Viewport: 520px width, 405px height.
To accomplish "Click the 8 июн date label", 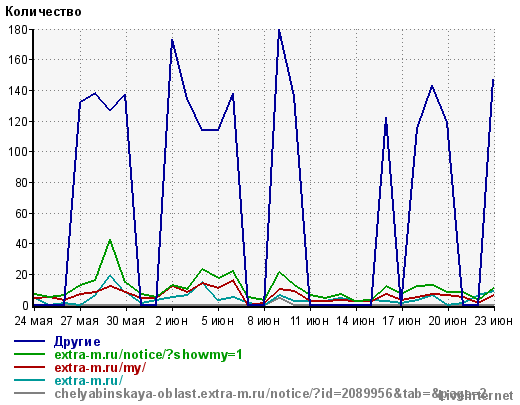I will coord(264,321).
